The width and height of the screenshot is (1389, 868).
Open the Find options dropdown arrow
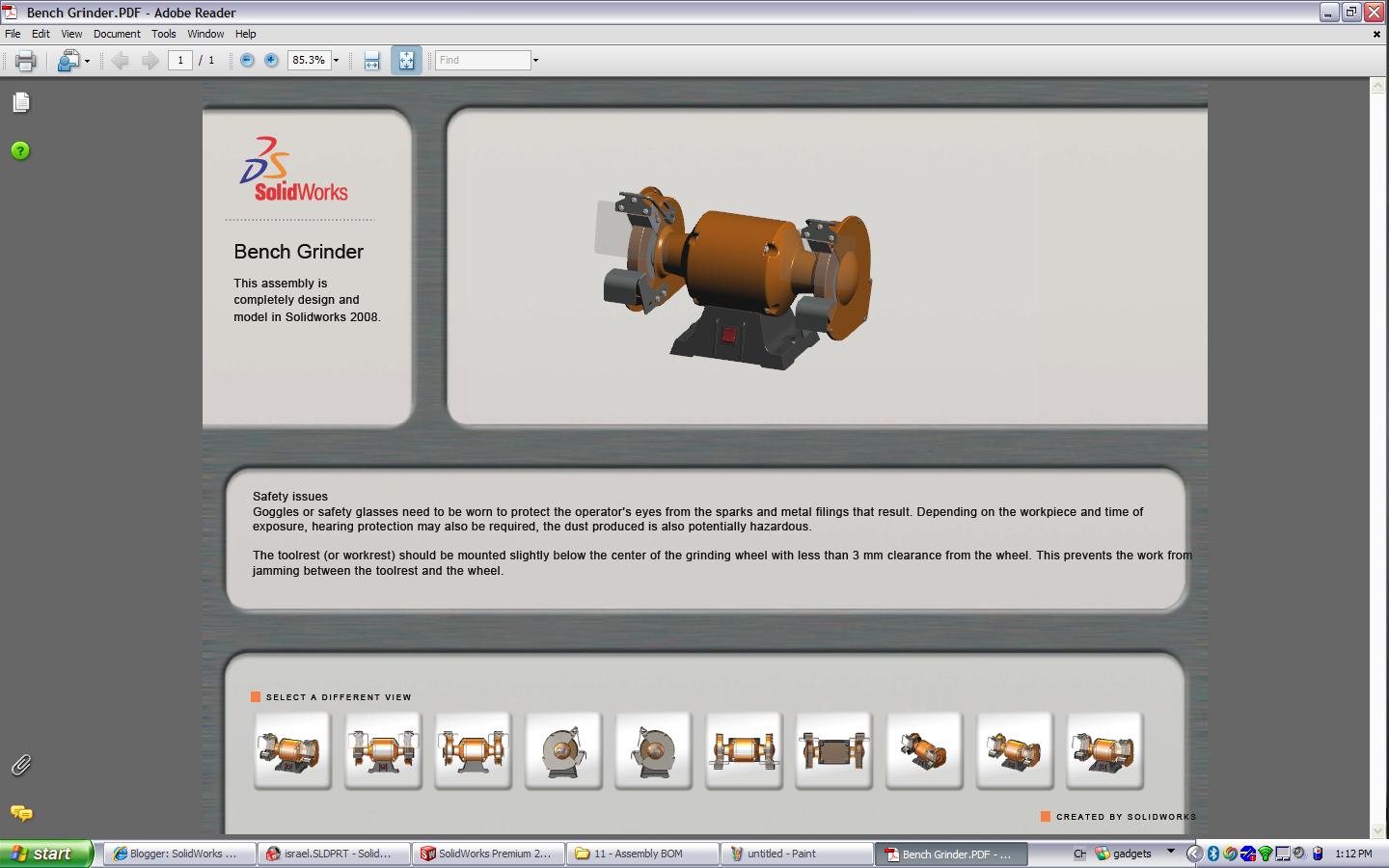click(x=535, y=60)
